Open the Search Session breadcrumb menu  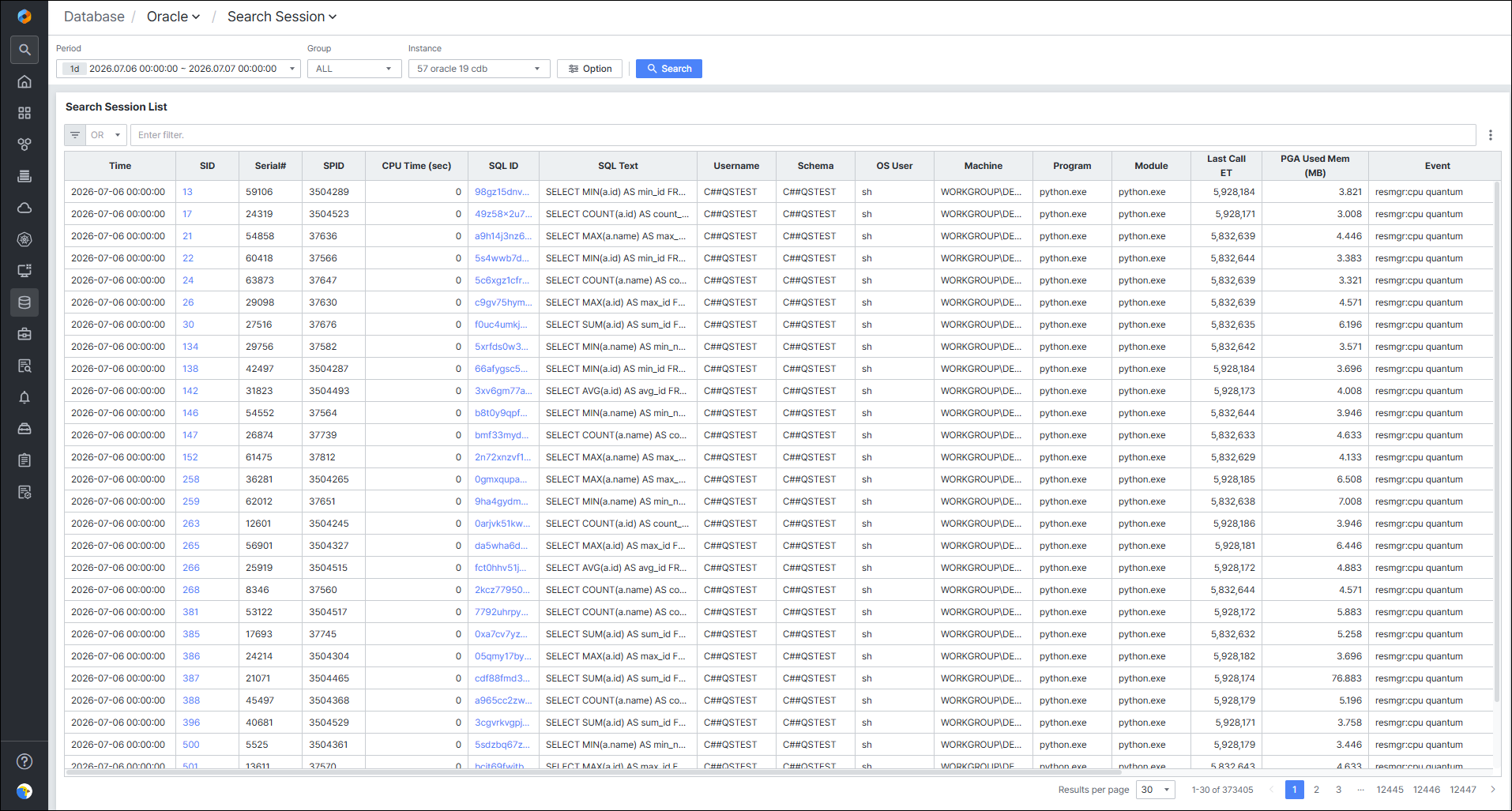pos(282,17)
